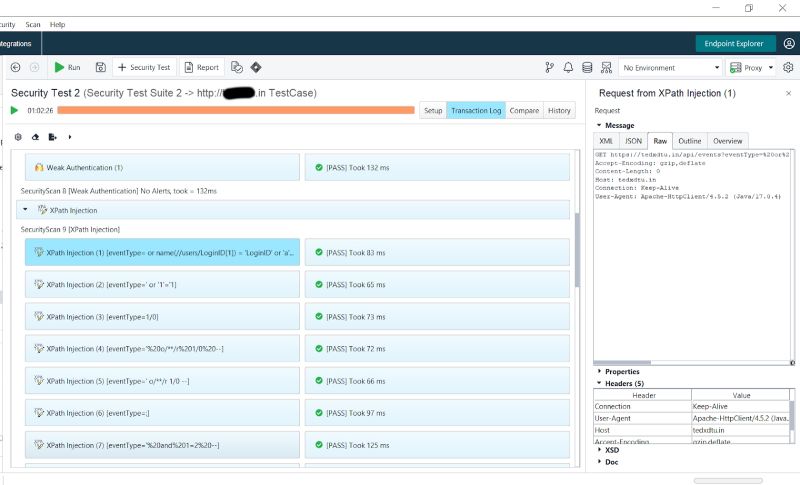
Task: Select XPath Injection (1) row
Action: (x=162, y=252)
